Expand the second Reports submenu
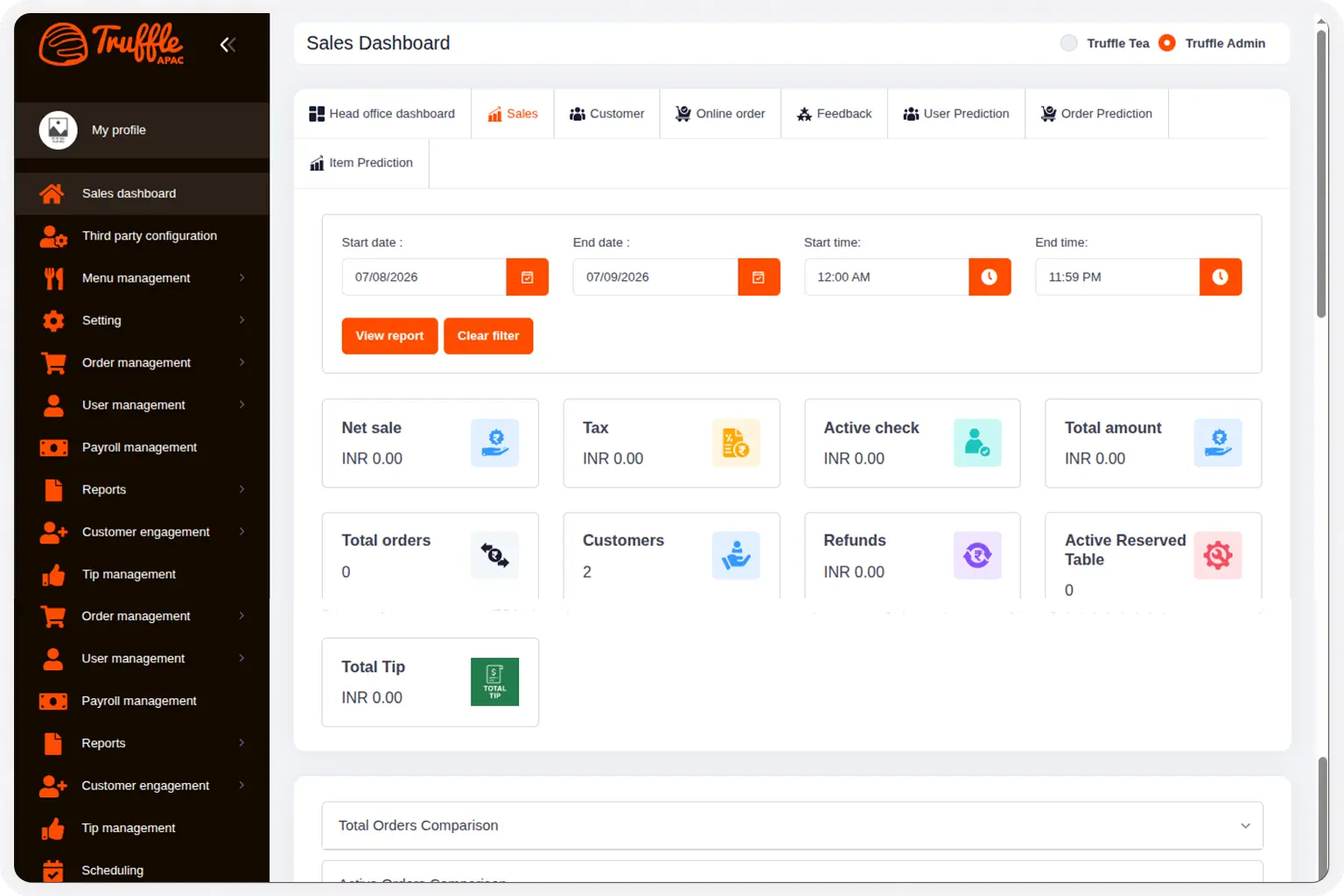1344x896 pixels. 242,743
